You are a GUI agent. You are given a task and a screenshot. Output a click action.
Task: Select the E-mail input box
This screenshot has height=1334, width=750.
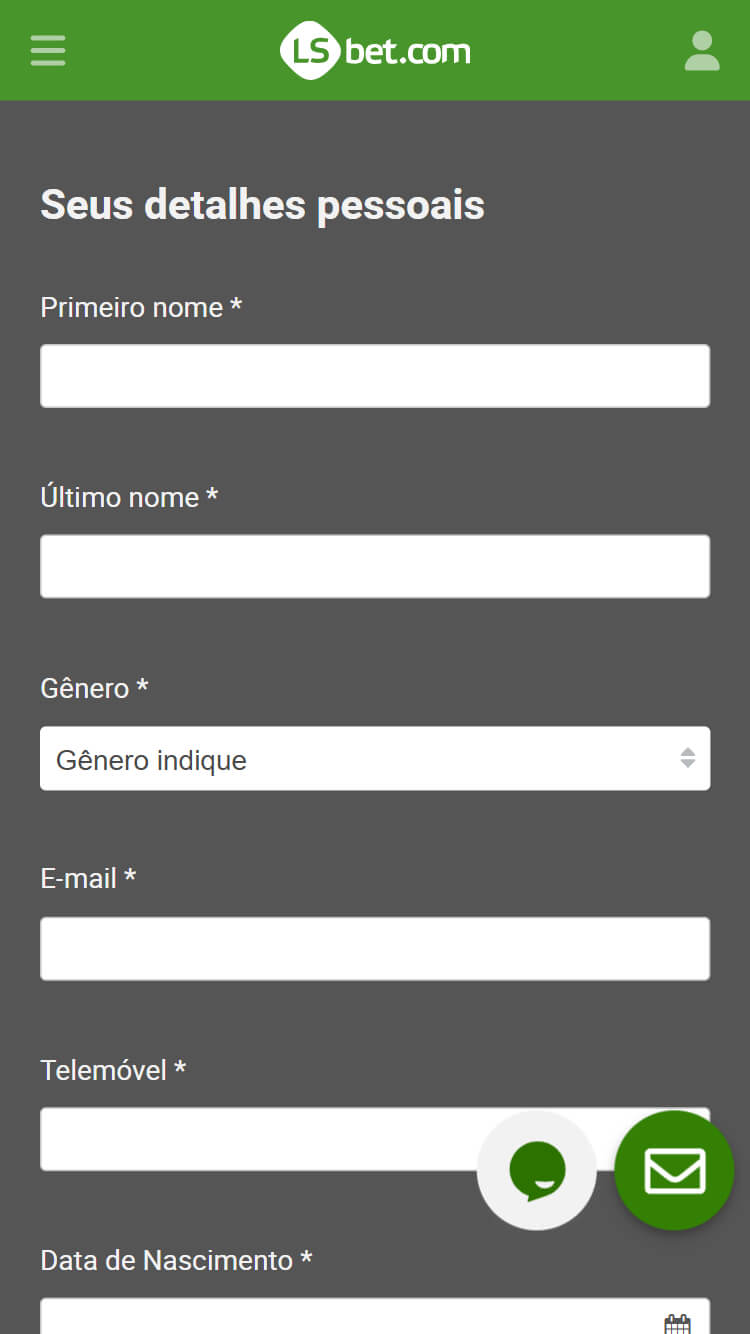tap(375, 949)
